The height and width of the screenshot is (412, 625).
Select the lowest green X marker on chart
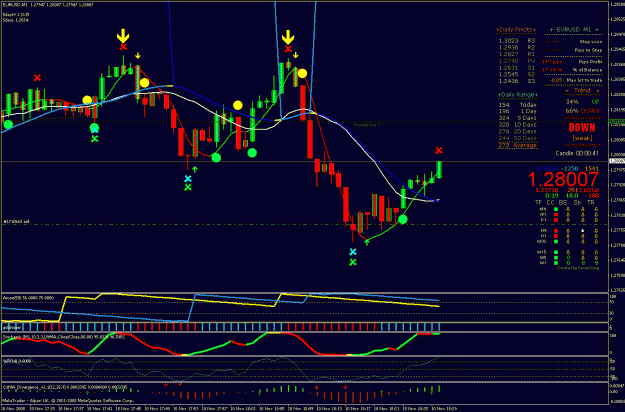click(x=353, y=262)
